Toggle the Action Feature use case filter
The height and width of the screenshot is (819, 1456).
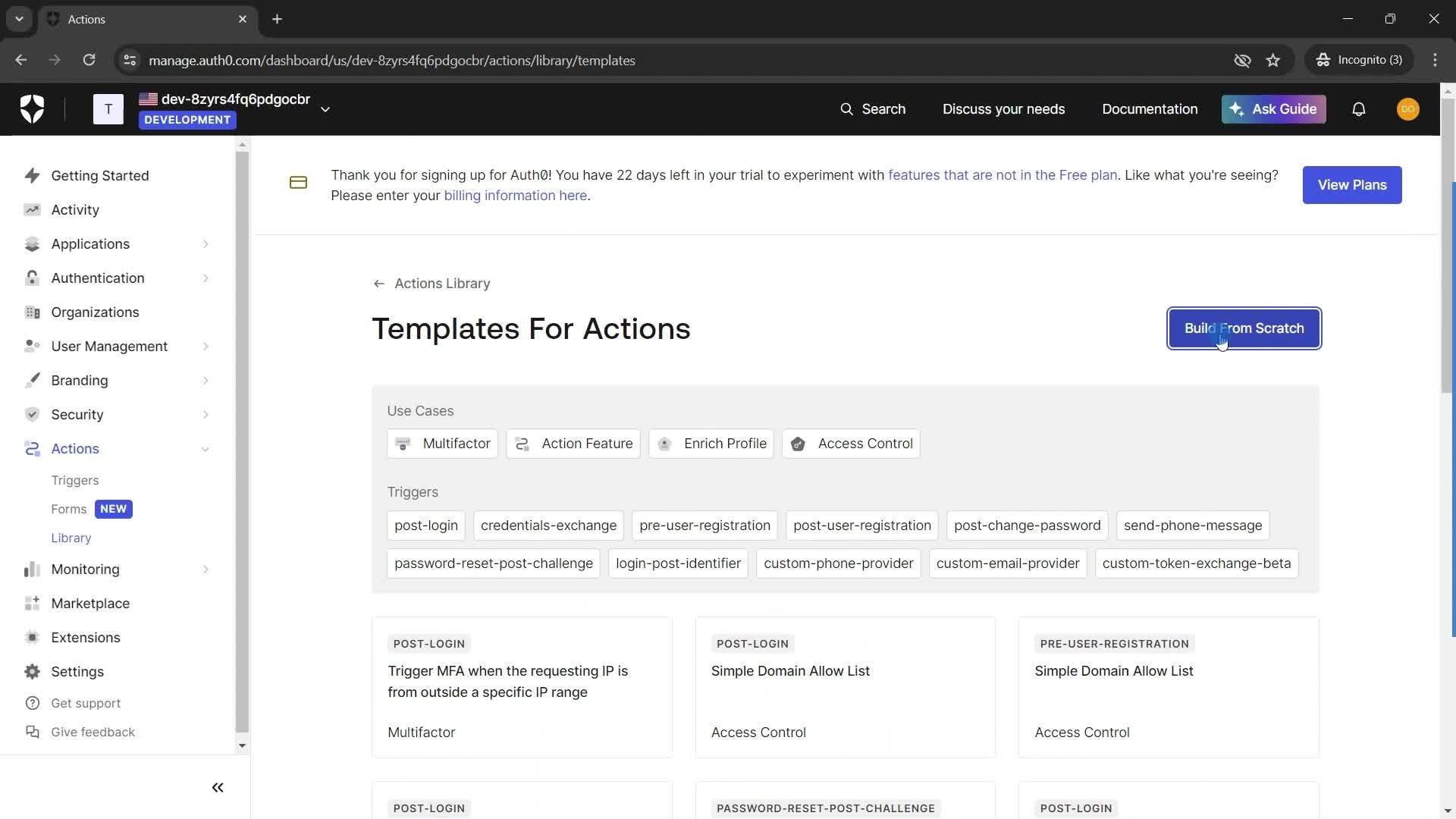[x=573, y=444]
